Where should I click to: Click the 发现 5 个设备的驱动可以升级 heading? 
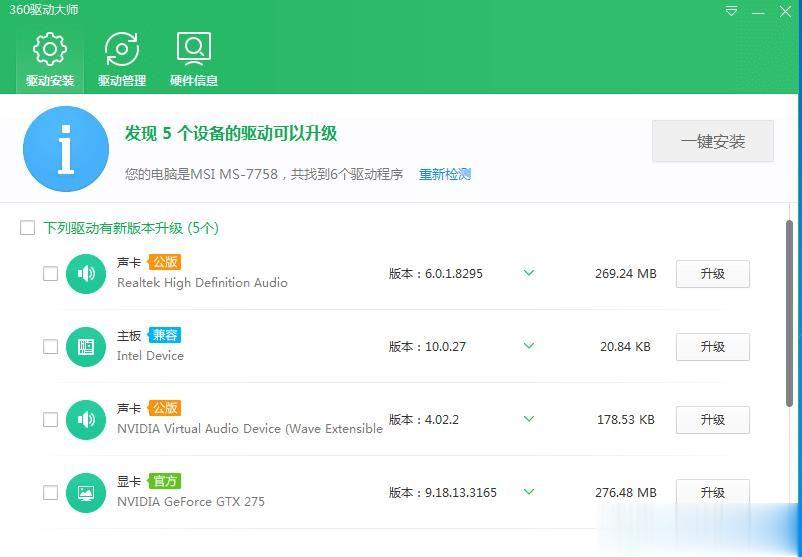pyautogui.click(x=231, y=133)
